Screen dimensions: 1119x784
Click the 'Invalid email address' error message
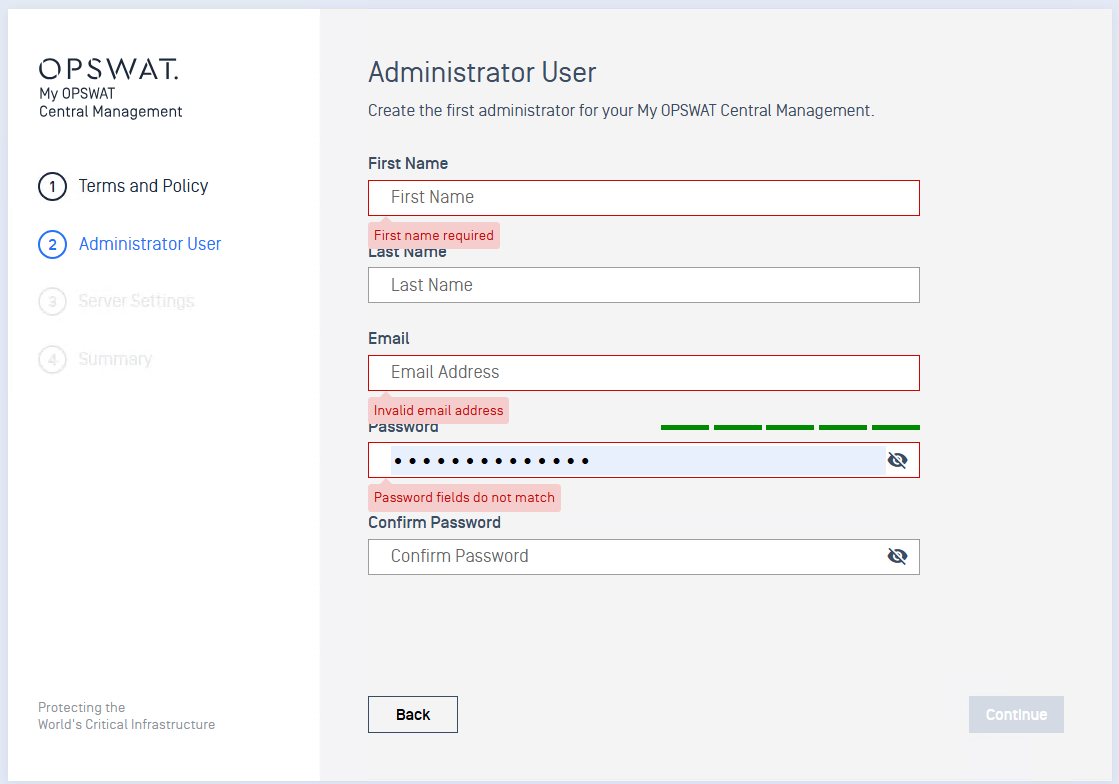coord(438,410)
